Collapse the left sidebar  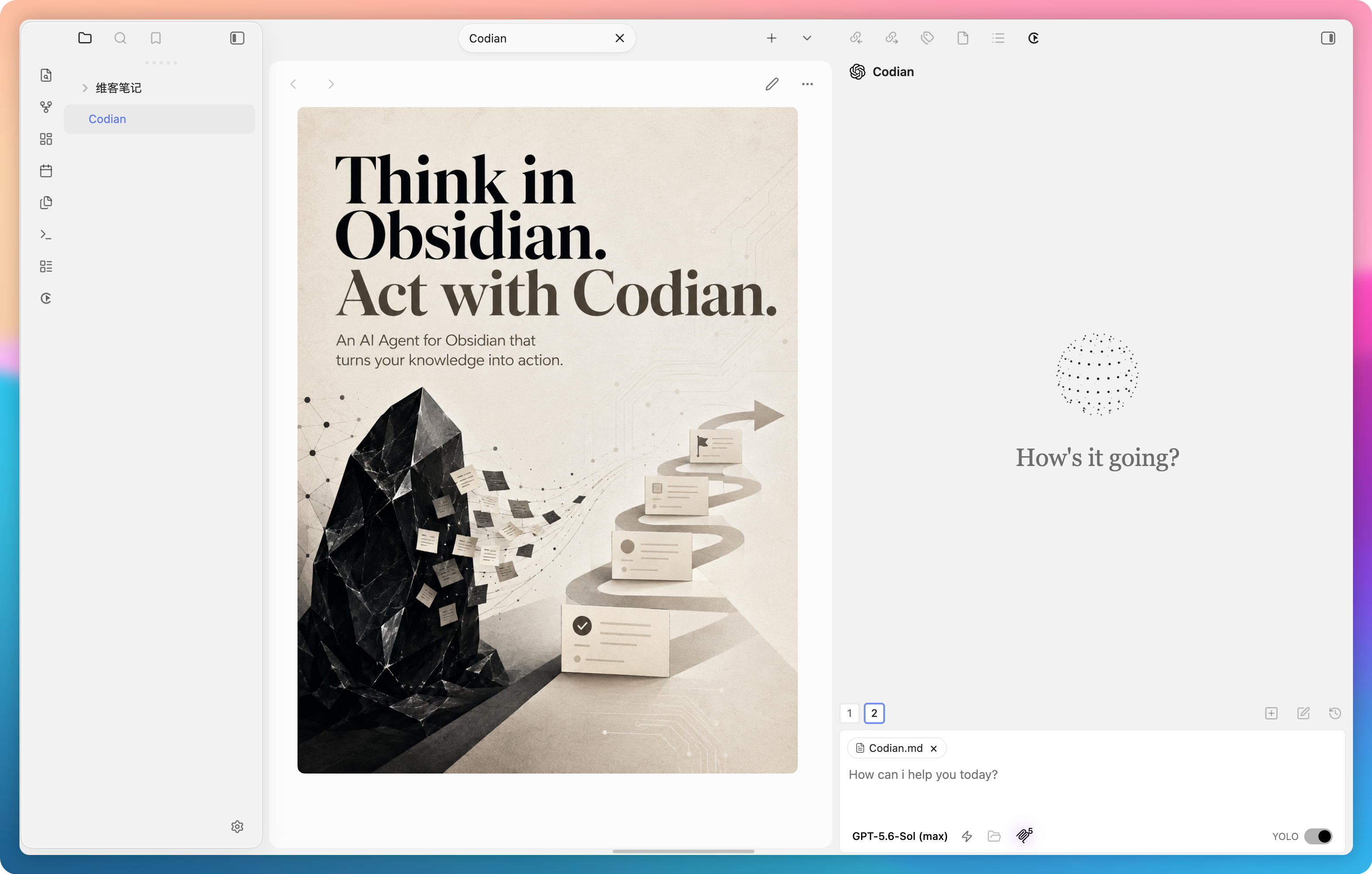pyautogui.click(x=237, y=38)
